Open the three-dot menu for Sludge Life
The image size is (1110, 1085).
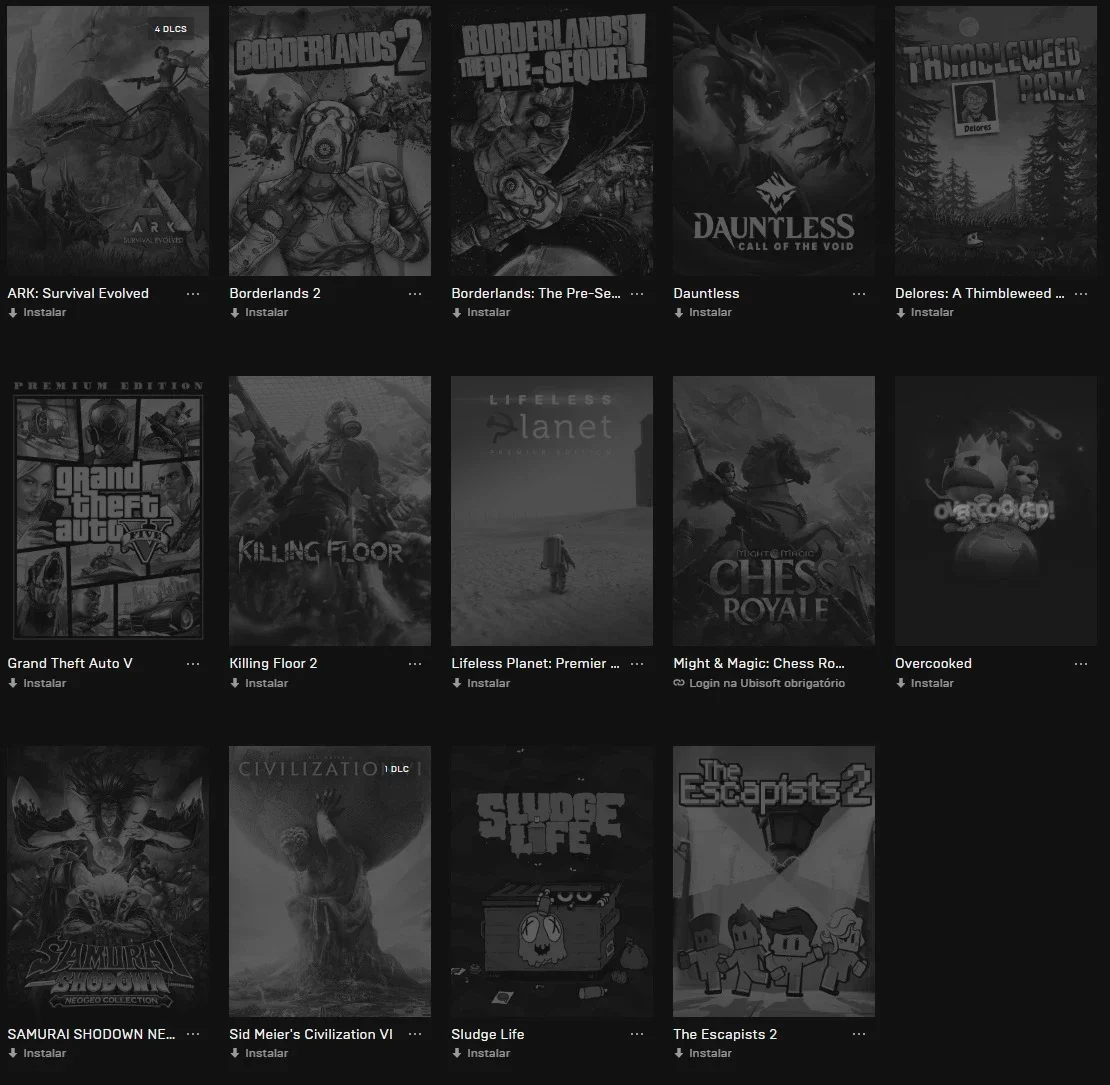637,1034
